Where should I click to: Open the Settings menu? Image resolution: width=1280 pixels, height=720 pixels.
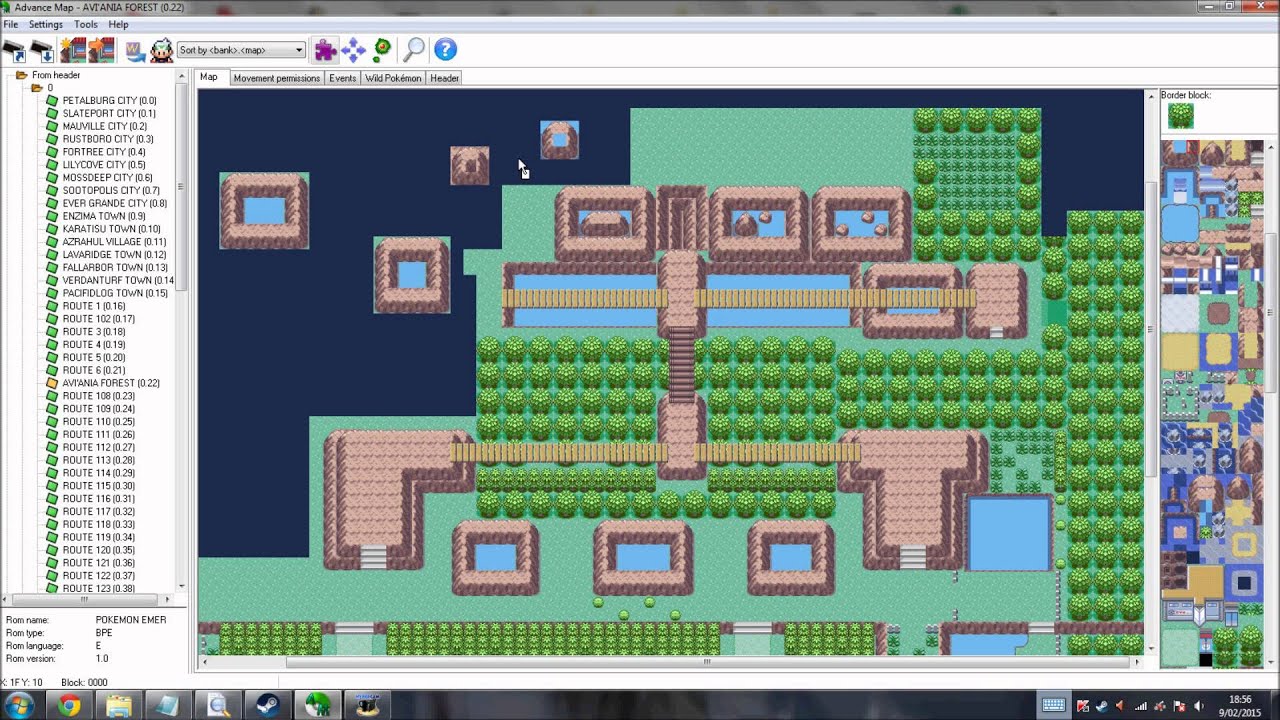[x=46, y=24]
